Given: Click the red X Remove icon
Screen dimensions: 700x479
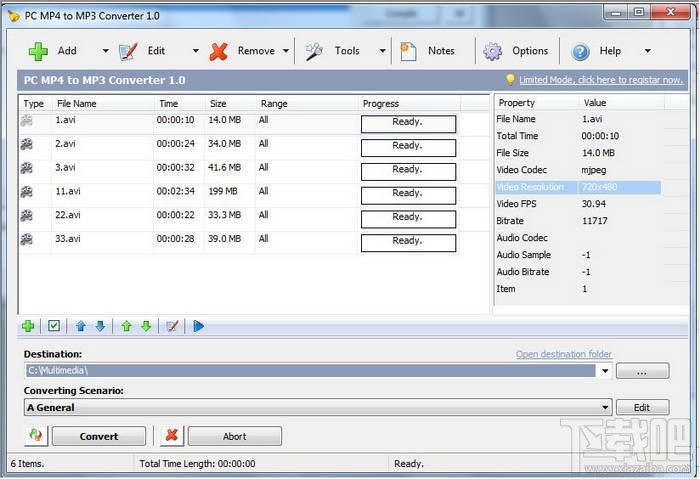Looking at the screenshot, I should (x=218, y=52).
